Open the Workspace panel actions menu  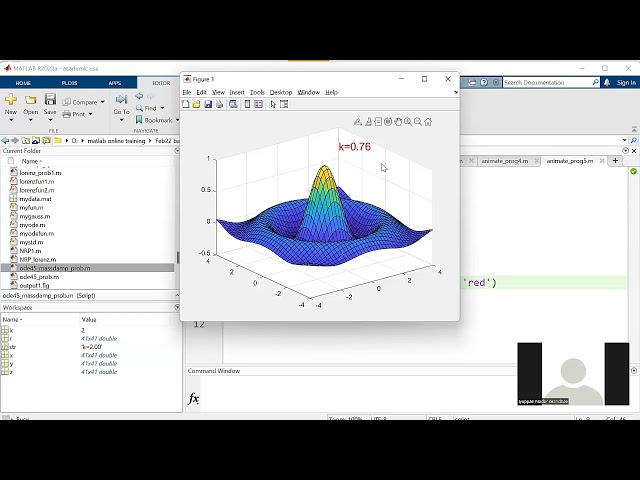coord(177,307)
